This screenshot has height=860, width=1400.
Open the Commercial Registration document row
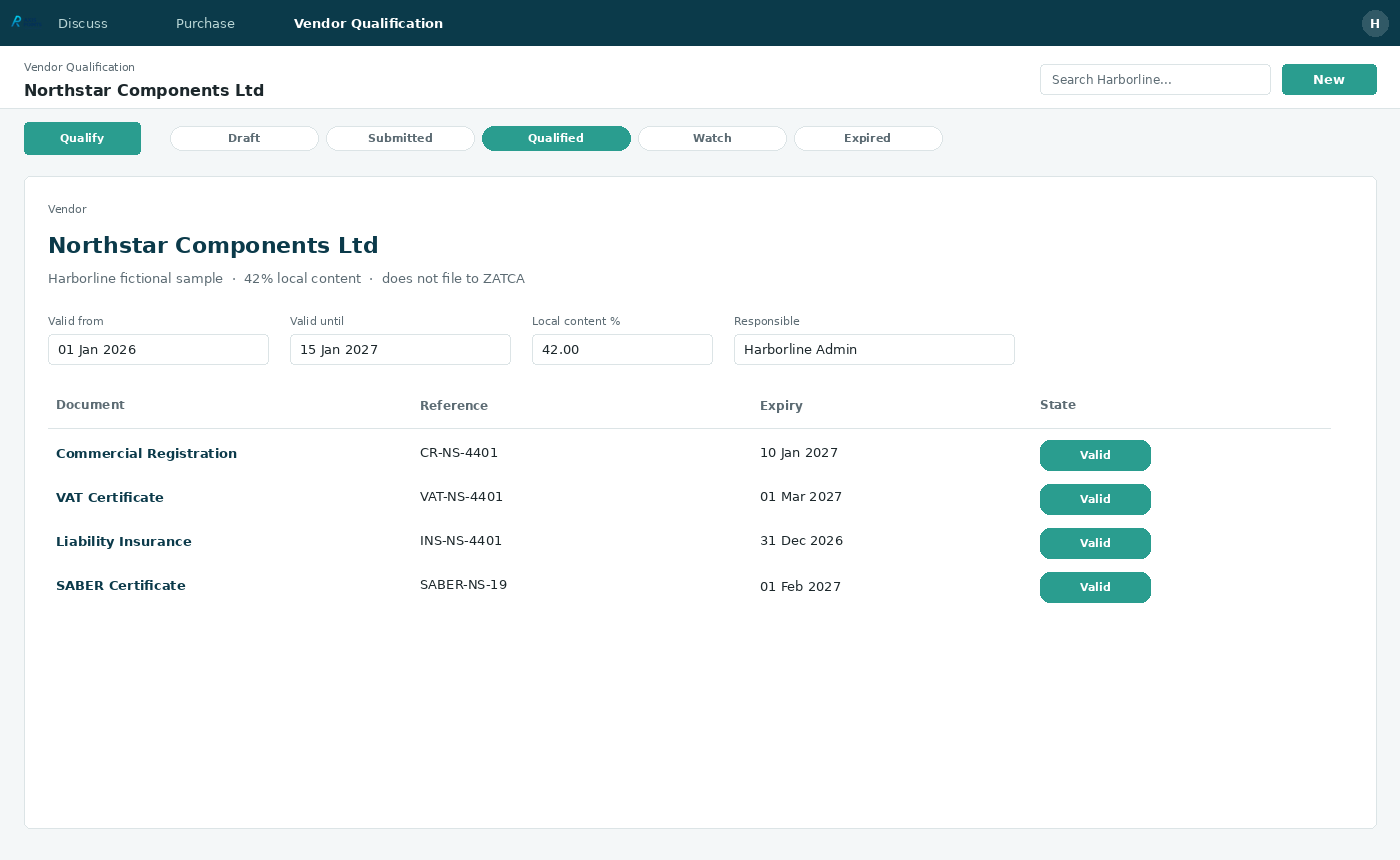click(x=689, y=454)
